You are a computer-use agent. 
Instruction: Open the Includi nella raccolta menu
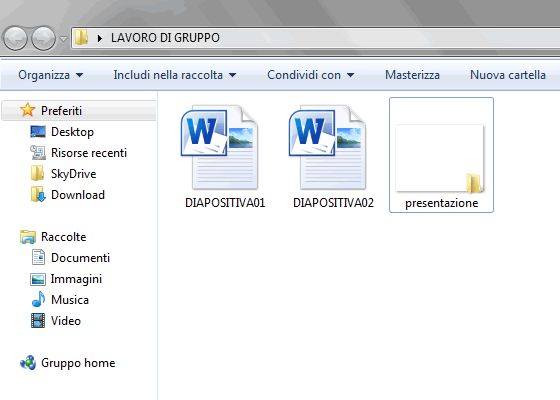click(x=175, y=75)
